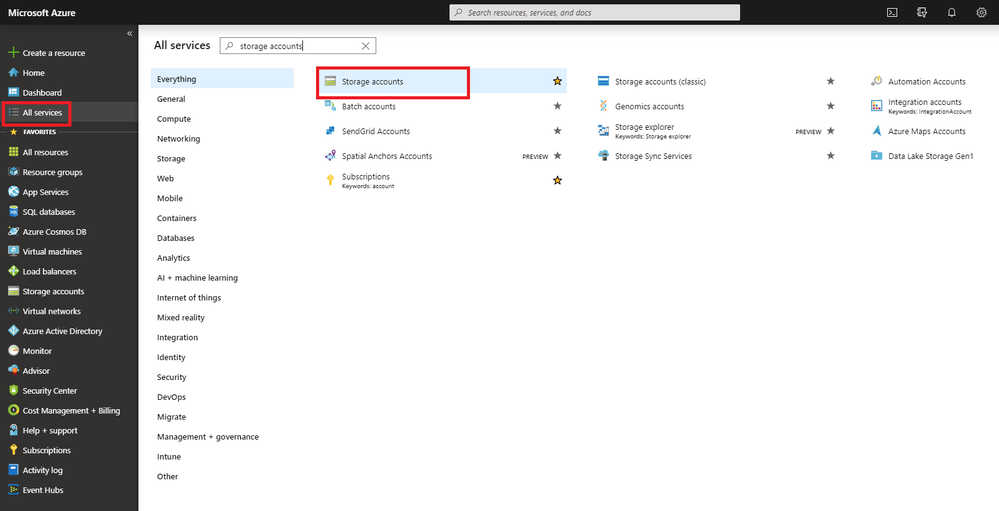
Task: Collapse the left sidebar with double chevron
Action: pyautogui.click(x=130, y=33)
